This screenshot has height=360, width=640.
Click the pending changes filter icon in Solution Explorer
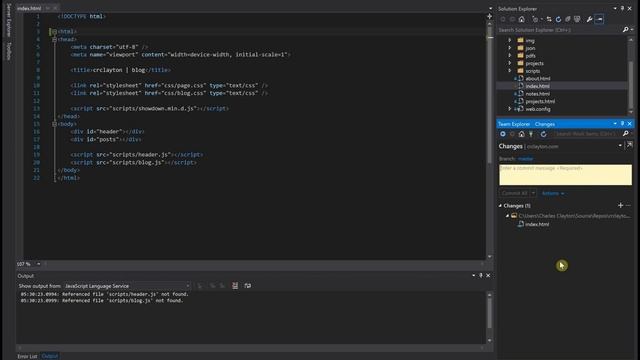[536, 19]
